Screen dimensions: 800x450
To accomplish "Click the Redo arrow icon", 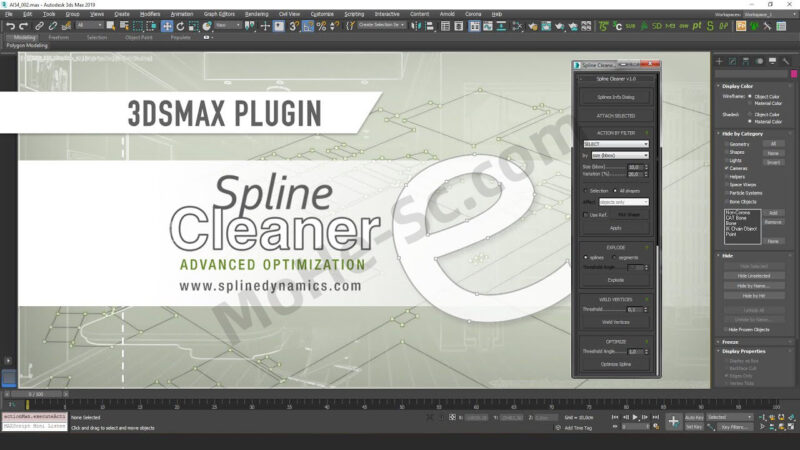I will click(x=23, y=26).
